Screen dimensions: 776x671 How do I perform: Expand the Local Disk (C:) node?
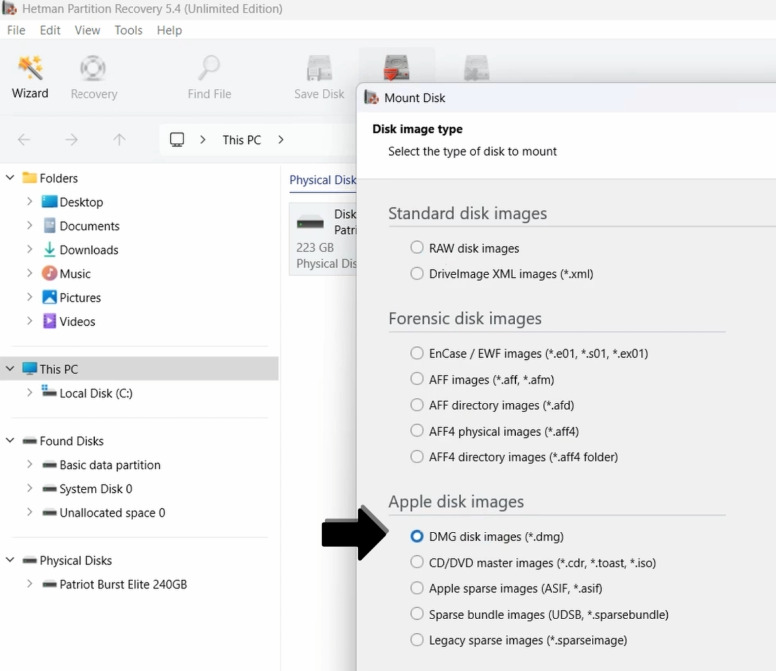pyautogui.click(x=29, y=393)
